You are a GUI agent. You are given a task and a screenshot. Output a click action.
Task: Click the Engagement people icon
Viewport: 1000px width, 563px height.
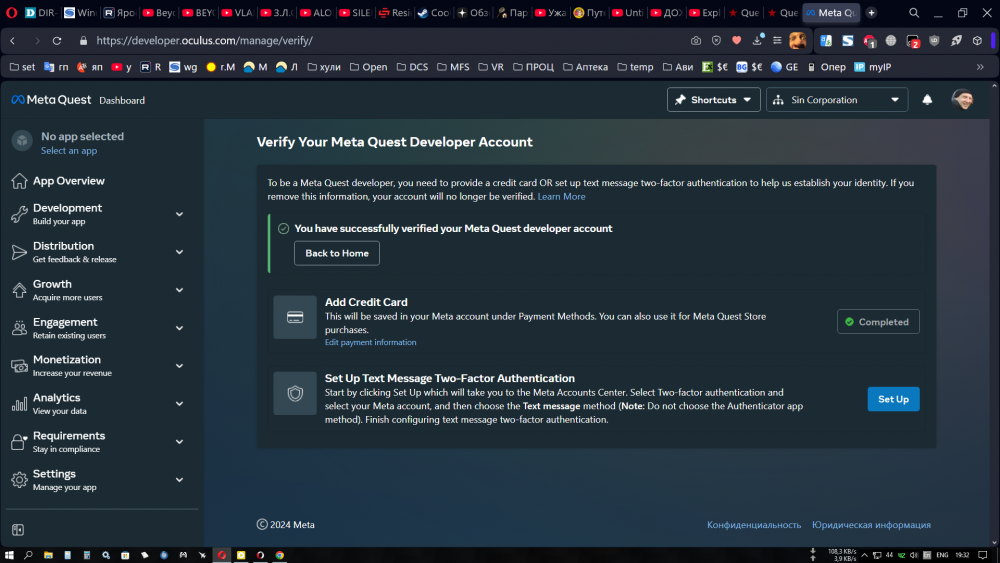(19, 328)
